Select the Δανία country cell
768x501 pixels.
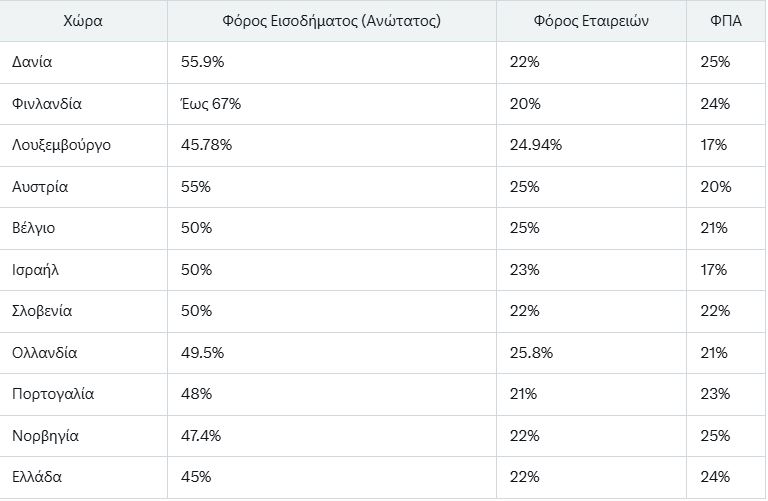click(x=32, y=62)
